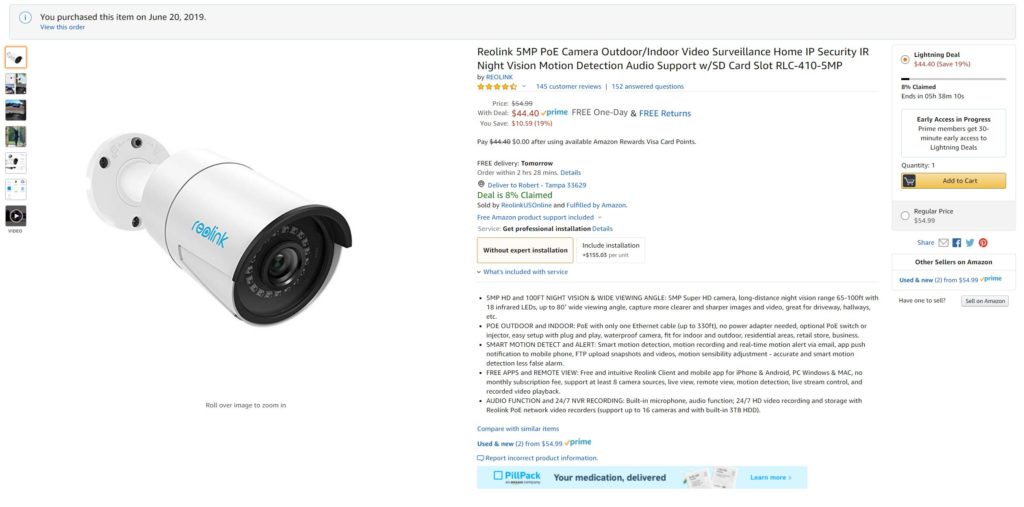
Task: Open star rating dropdown arrow
Action: point(524,87)
